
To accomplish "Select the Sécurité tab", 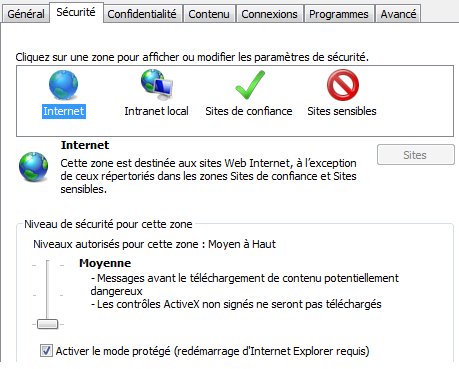I will 76,12.
